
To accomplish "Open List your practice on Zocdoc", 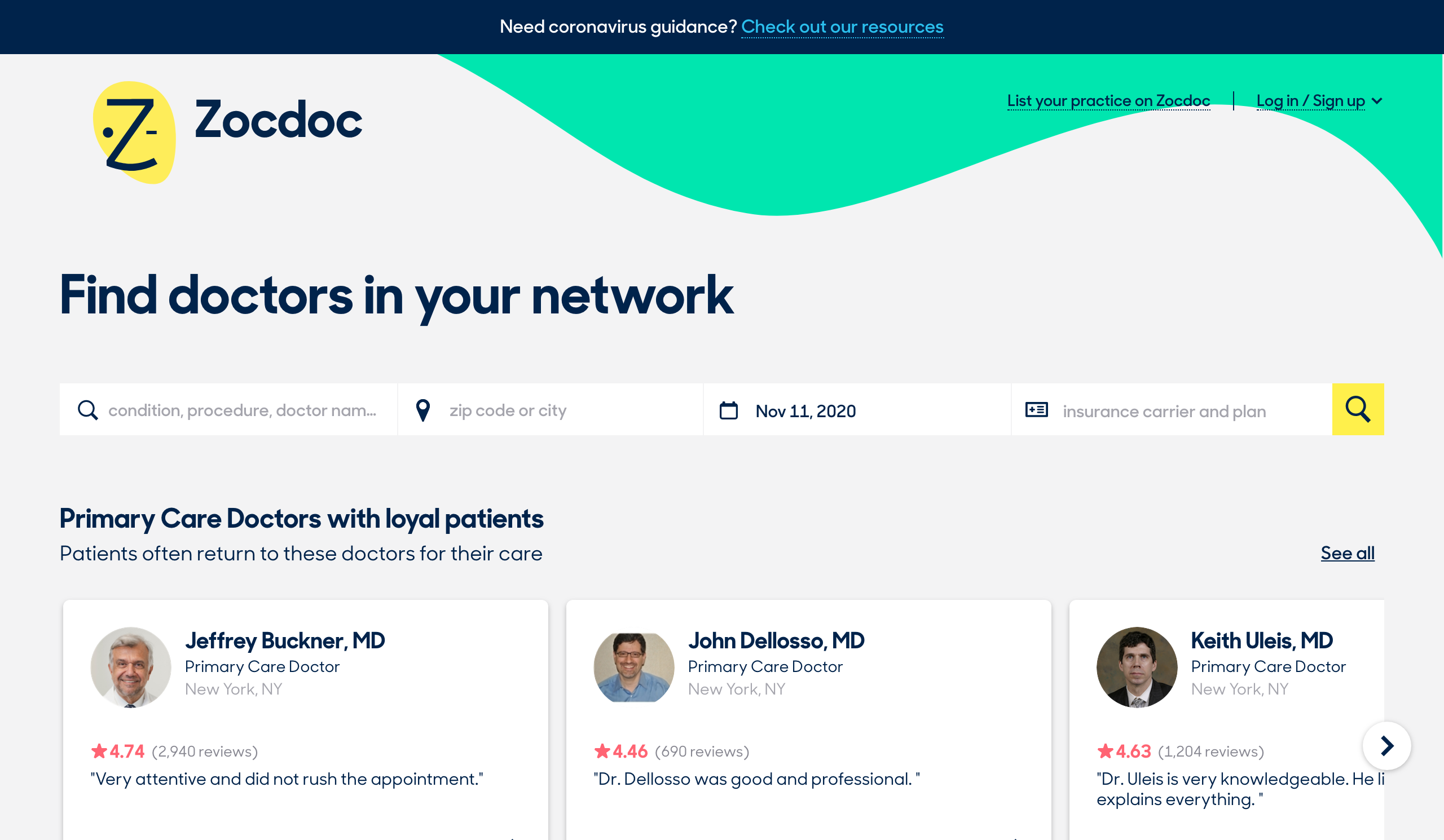I will point(1108,101).
